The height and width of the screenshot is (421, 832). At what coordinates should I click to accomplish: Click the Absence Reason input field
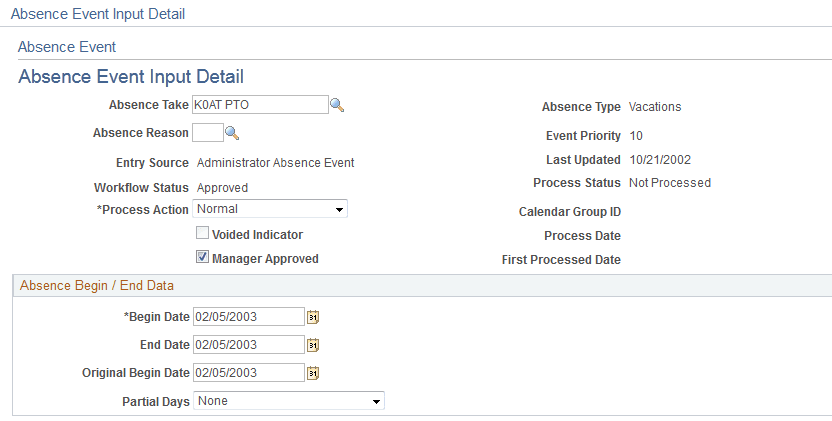tap(207, 133)
